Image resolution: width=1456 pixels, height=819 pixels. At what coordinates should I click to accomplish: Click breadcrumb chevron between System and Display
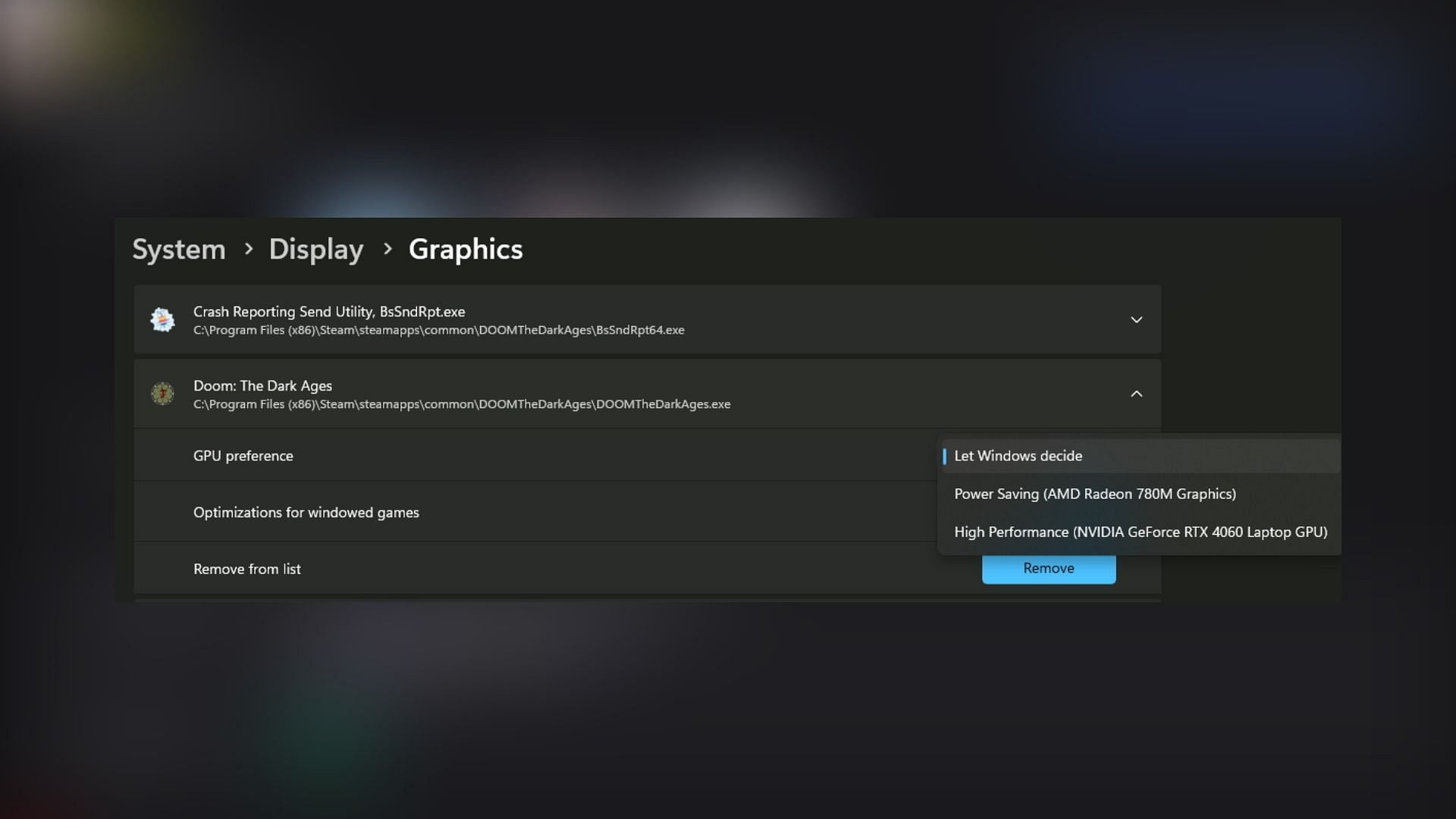(x=248, y=249)
